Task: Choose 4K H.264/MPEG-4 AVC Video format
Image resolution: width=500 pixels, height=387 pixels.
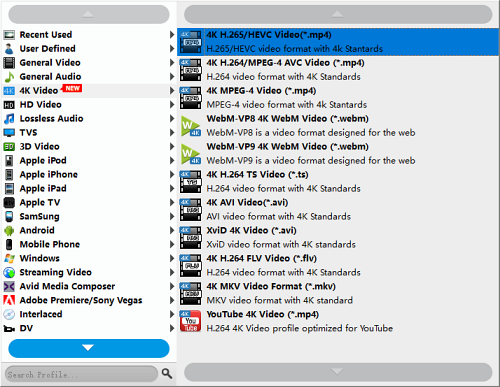Action: 338,70
